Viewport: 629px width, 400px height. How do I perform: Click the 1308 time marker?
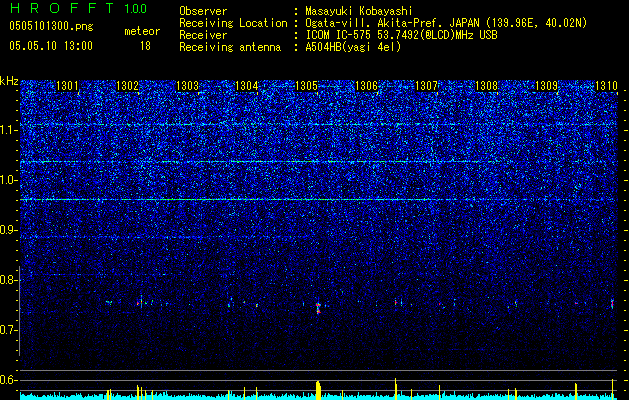[486, 85]
